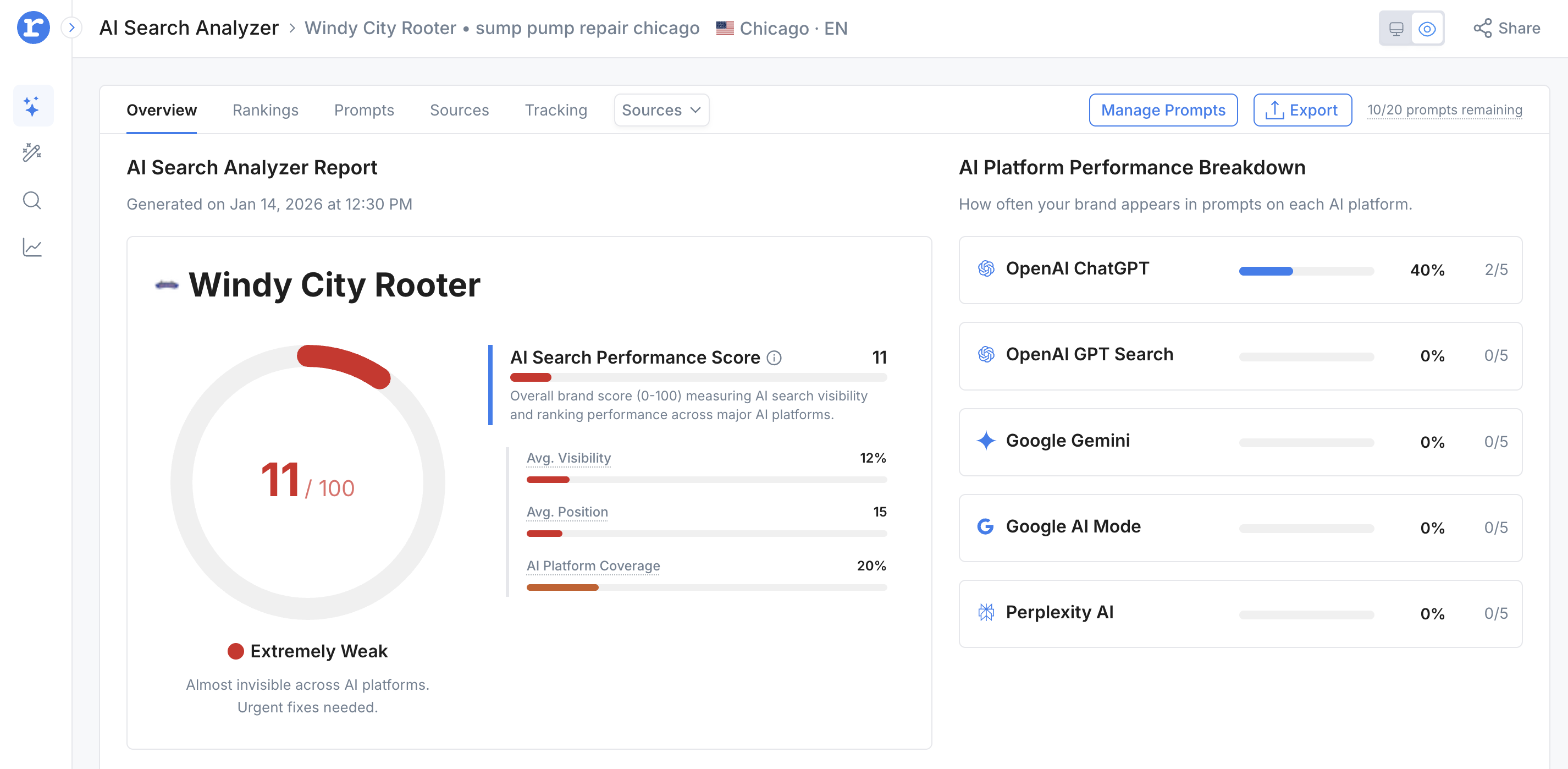Click the Perplexity AI logo
Viewport: 1568px width, 769px height.
point(987,612)
